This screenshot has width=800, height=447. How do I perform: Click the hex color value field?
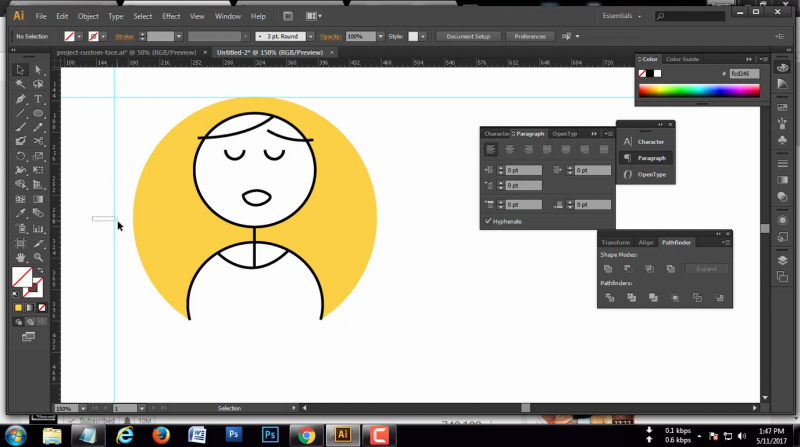[x=744, y=74]
